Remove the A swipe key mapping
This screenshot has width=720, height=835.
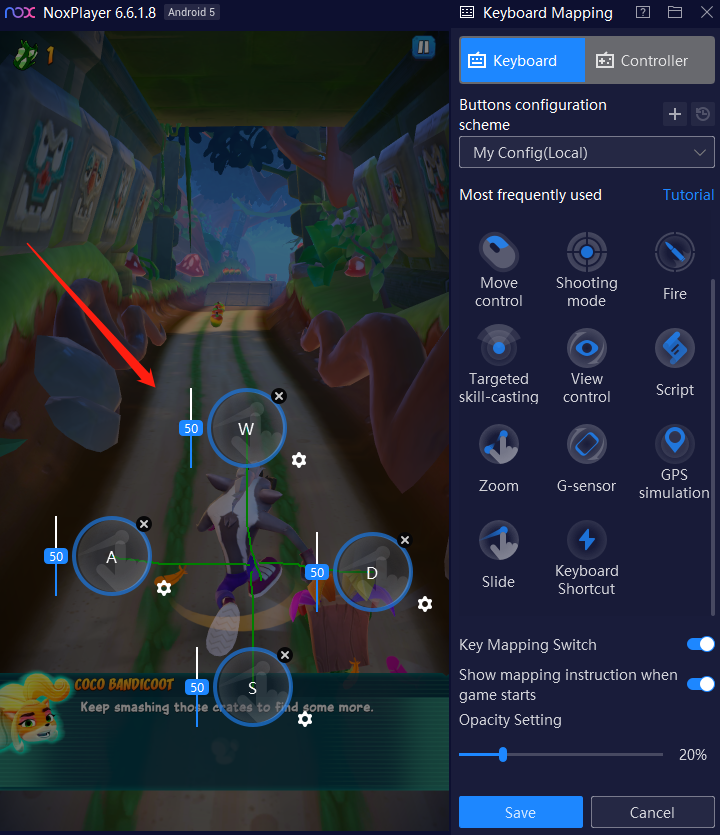(x=144, y=524)
